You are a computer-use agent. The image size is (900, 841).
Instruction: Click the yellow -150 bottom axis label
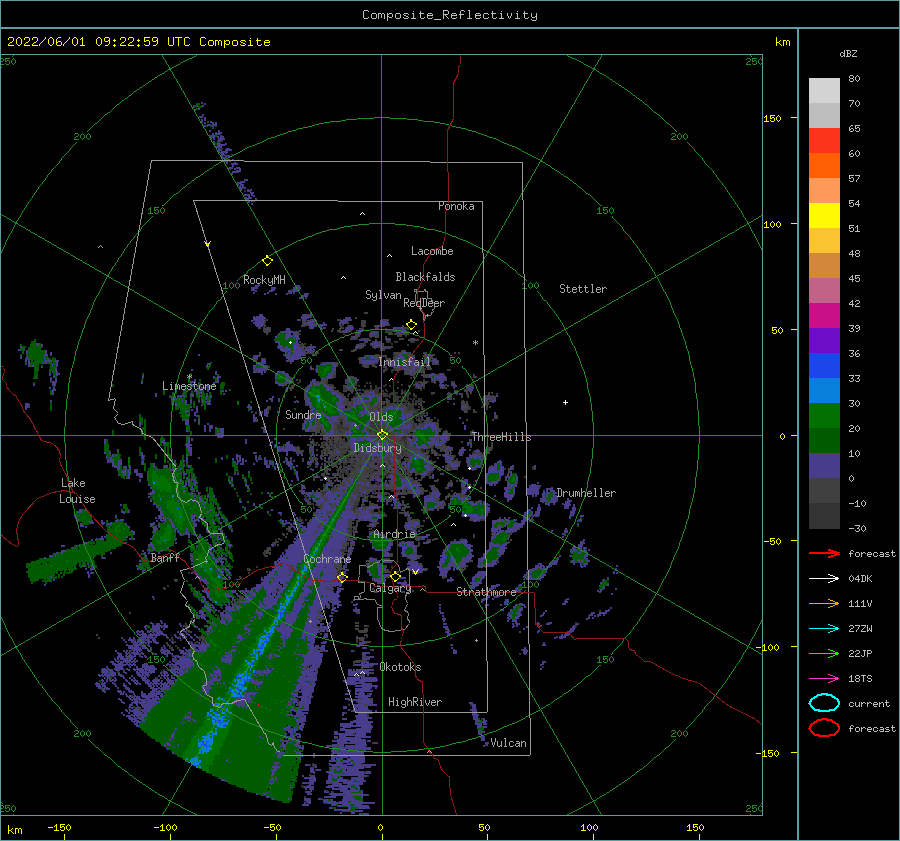(59, 827)
